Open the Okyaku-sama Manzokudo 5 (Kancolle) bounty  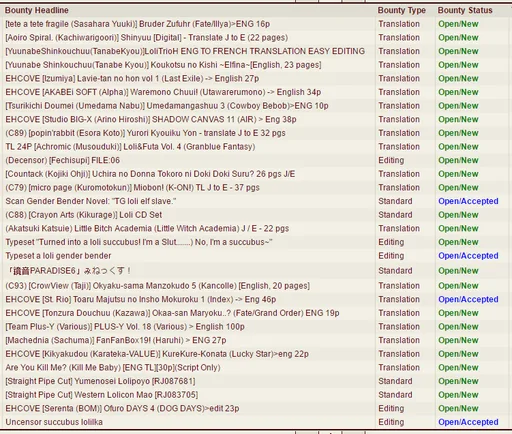pyautogui.click(x=157, y=286)
